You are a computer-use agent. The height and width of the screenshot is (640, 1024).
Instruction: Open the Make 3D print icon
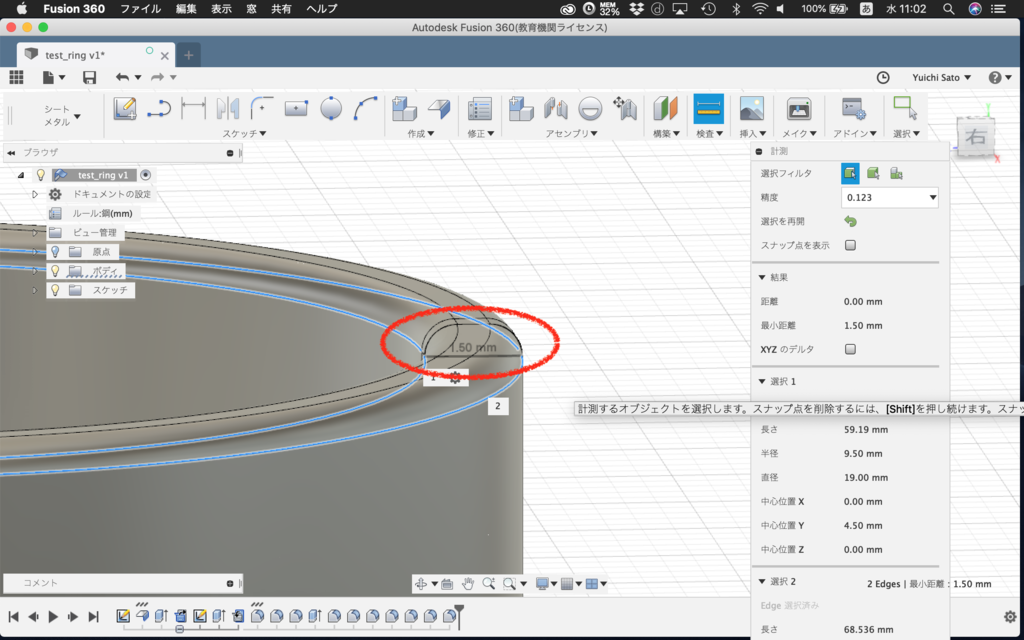click(799, 108)
